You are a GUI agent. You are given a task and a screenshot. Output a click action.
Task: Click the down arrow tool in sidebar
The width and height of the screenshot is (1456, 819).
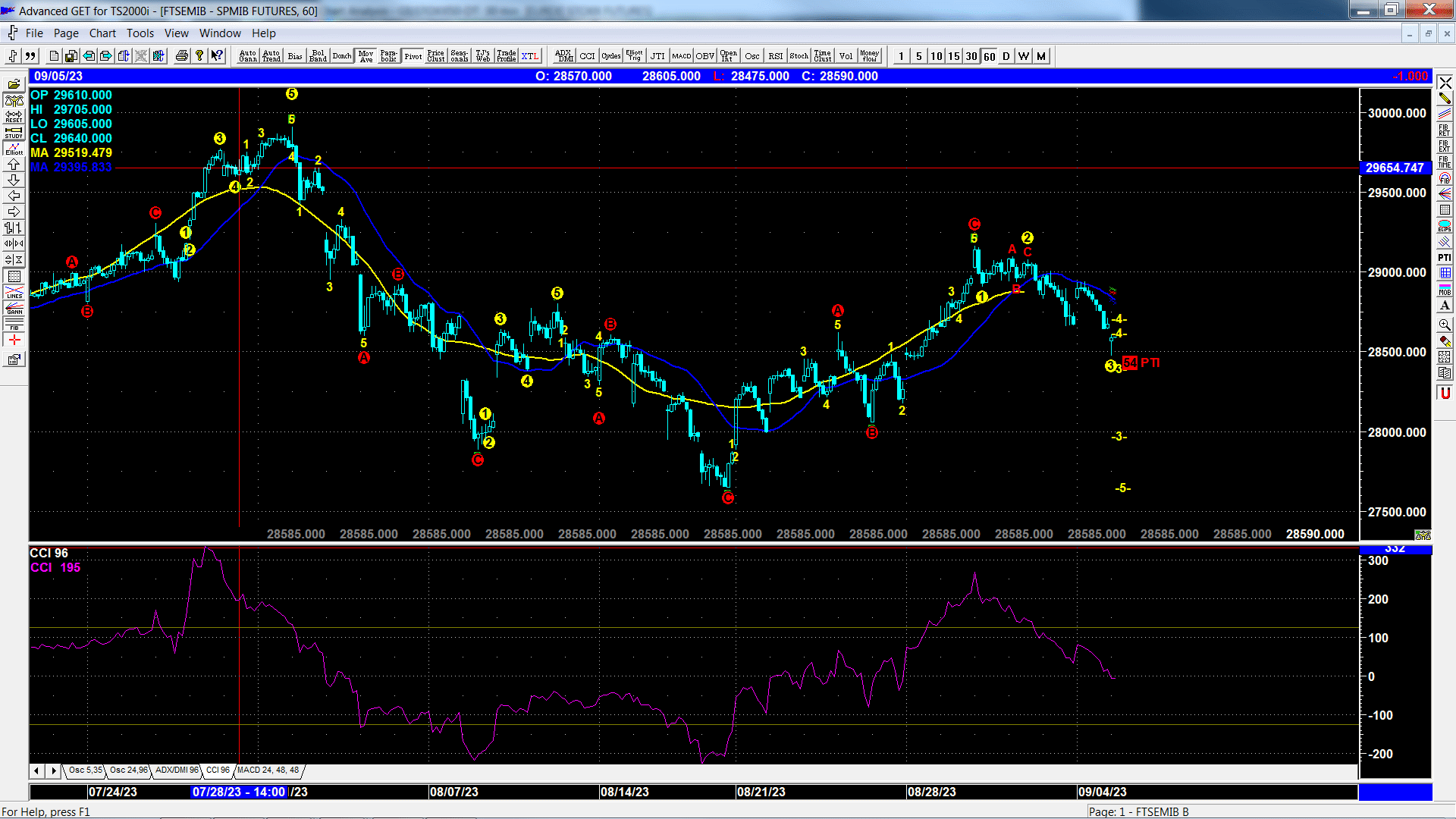coord(14,180)
